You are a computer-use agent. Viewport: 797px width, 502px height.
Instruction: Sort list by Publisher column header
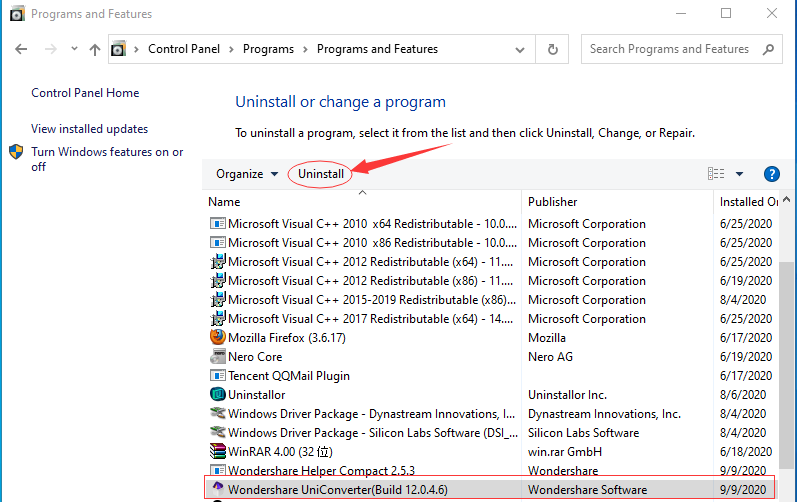pos(553,202)
